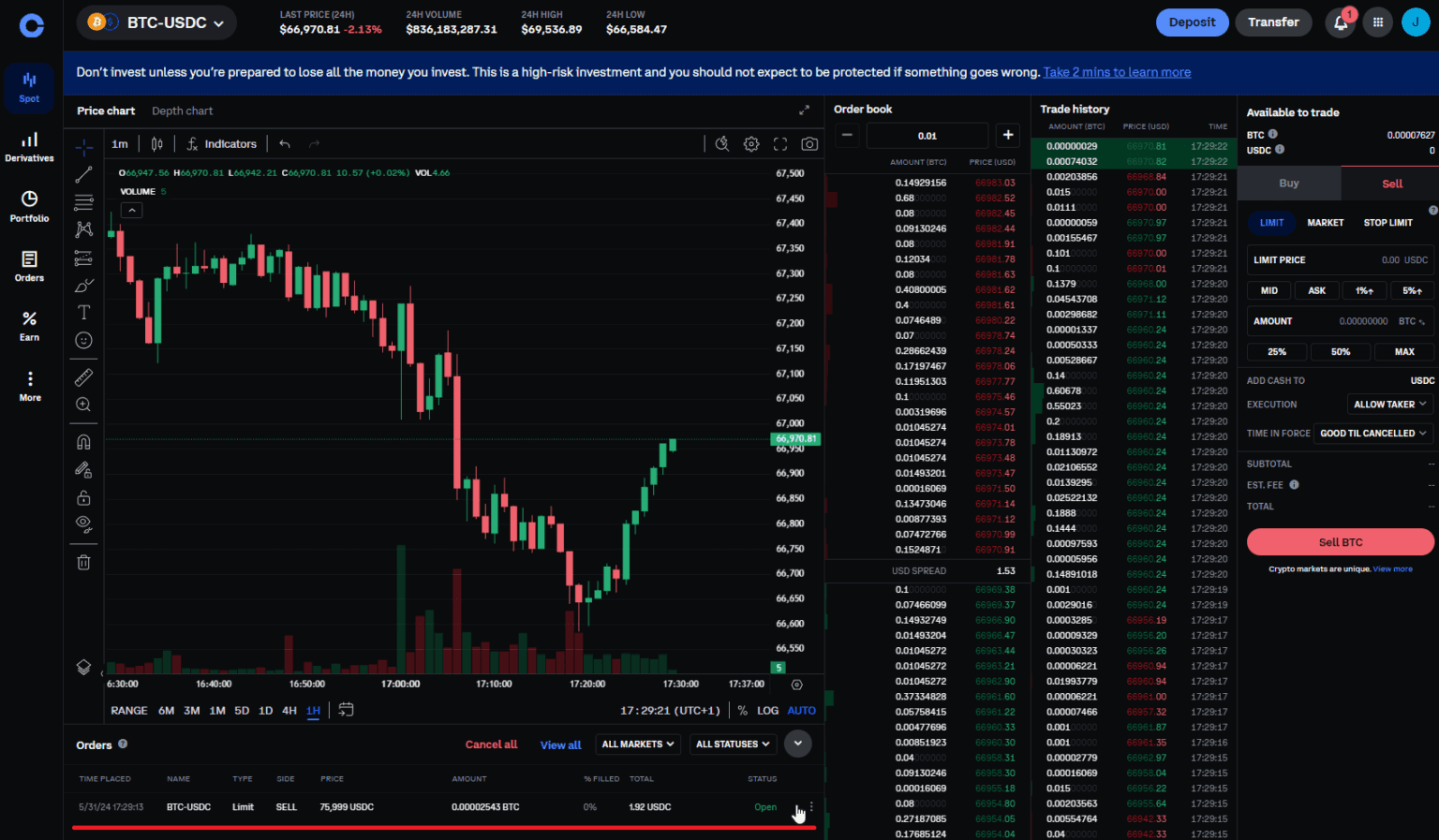Toggle magnet mode for drawings

[83, 442]
